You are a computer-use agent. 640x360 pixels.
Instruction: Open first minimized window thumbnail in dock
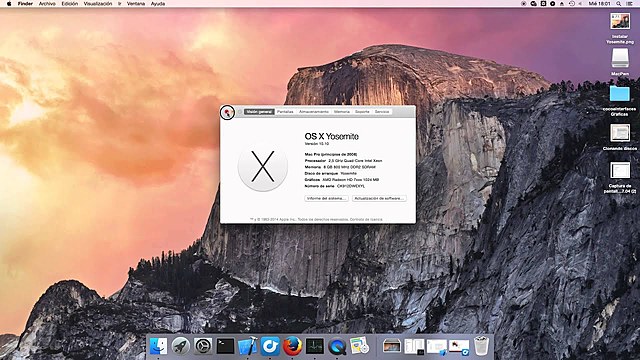point(392,347)
